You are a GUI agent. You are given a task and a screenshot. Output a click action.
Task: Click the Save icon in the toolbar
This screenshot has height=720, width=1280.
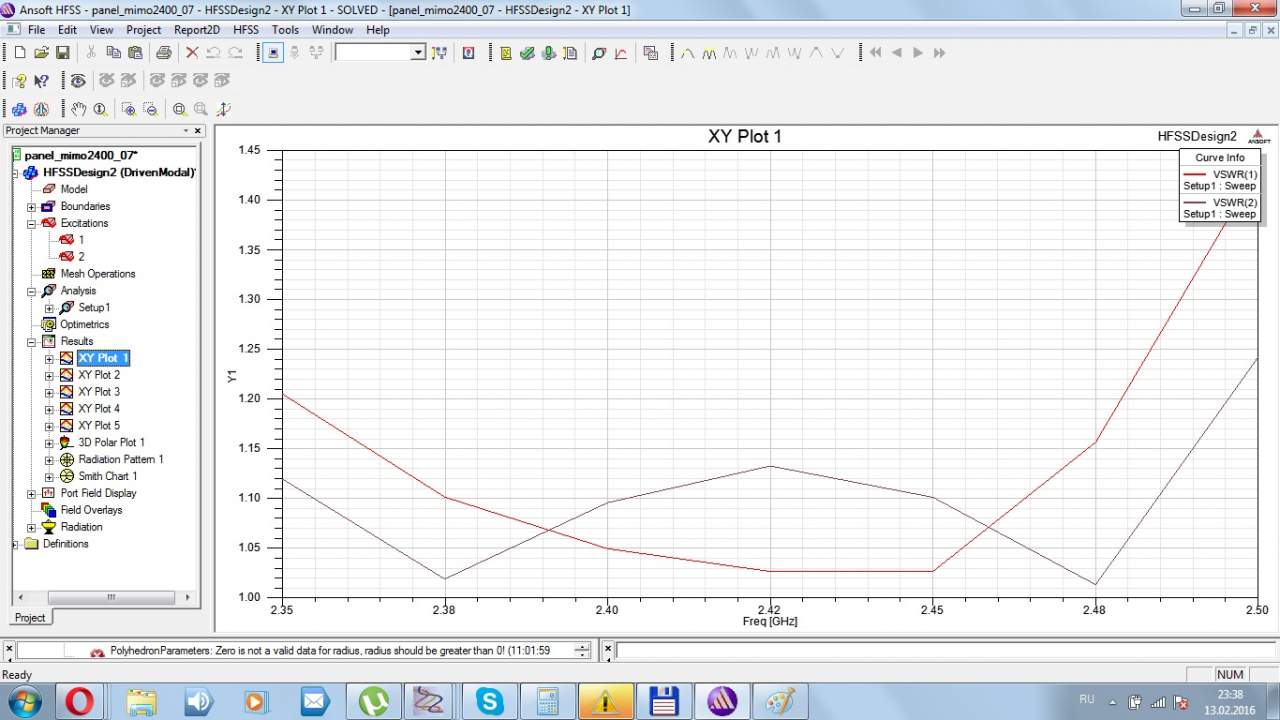pos(62,53)
